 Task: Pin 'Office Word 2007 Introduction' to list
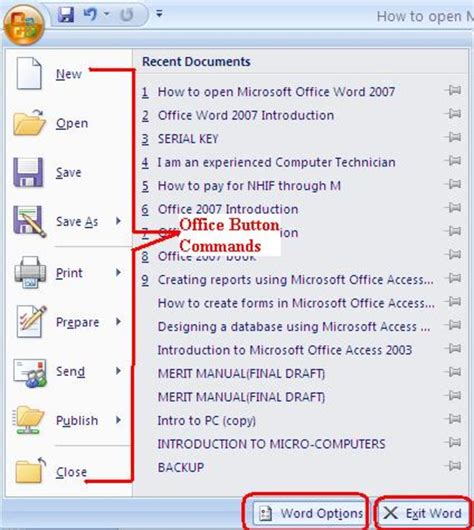click(453, 114)
